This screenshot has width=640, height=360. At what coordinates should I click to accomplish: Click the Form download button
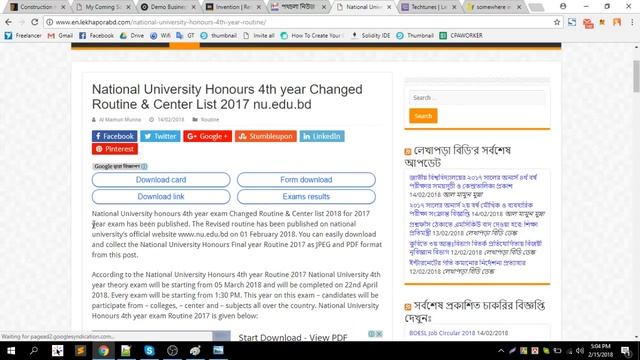pyautogui.click(x=306, y=180)
